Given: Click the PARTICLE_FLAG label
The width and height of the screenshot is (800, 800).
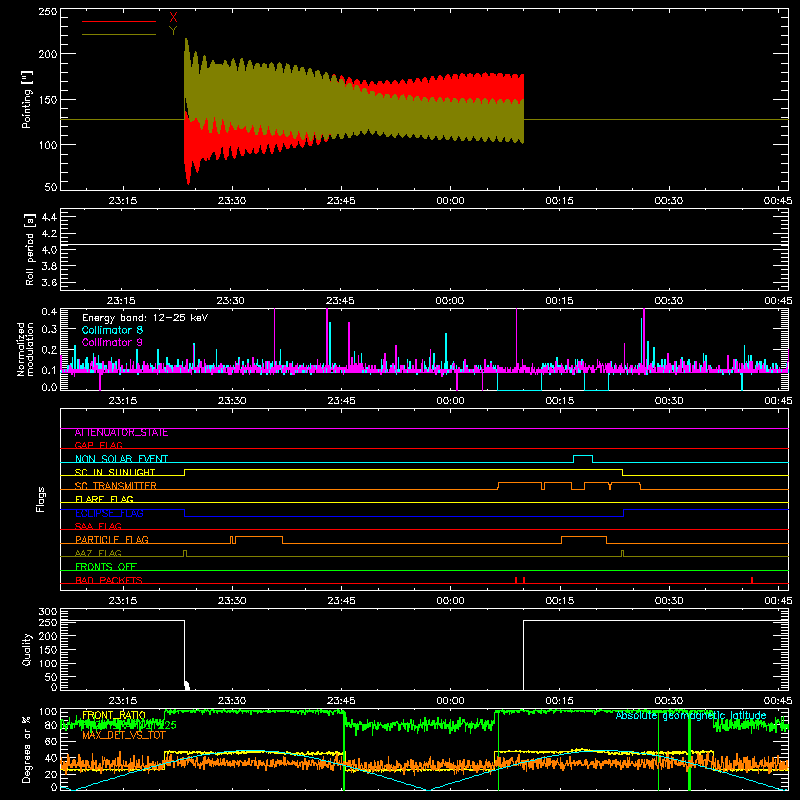Looking at the screenshot, I should click(x=112, y=540).
